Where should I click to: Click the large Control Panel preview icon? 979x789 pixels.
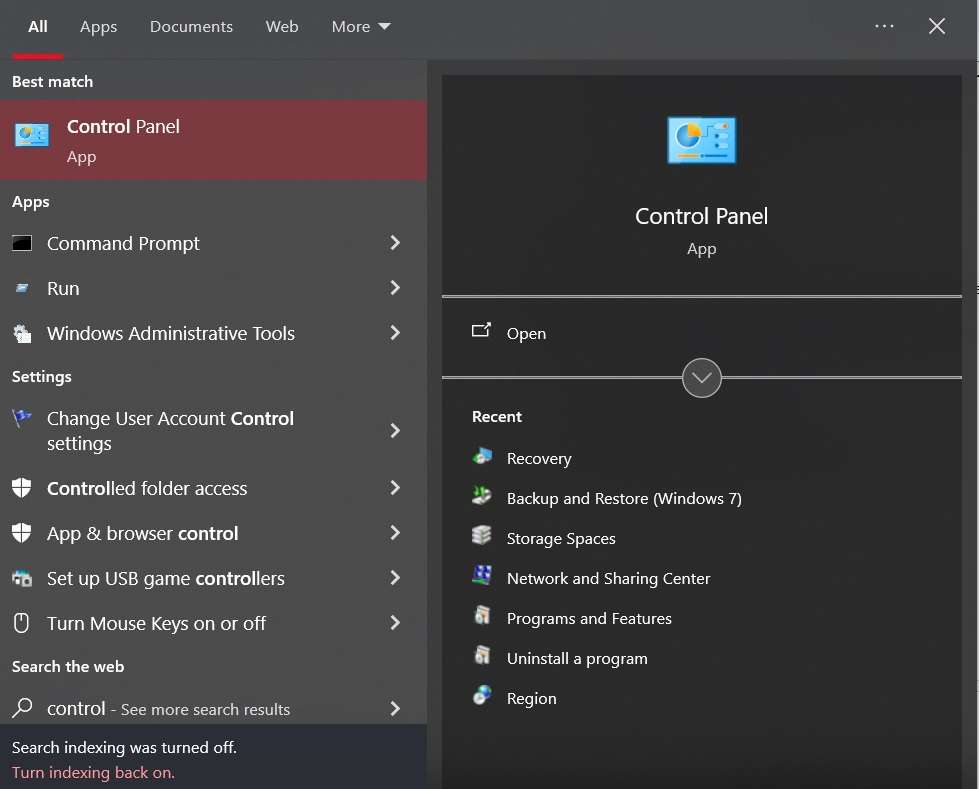(701, 140)
